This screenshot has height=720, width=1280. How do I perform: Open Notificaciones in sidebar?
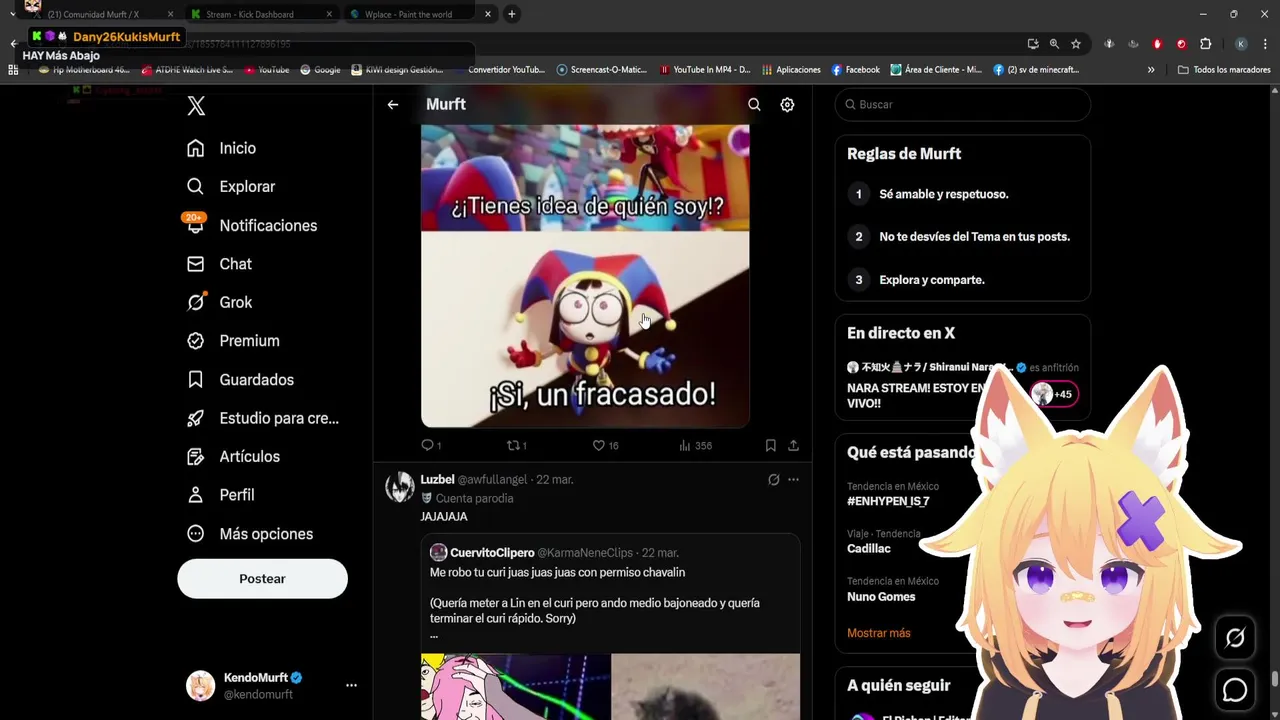[252, 225]
